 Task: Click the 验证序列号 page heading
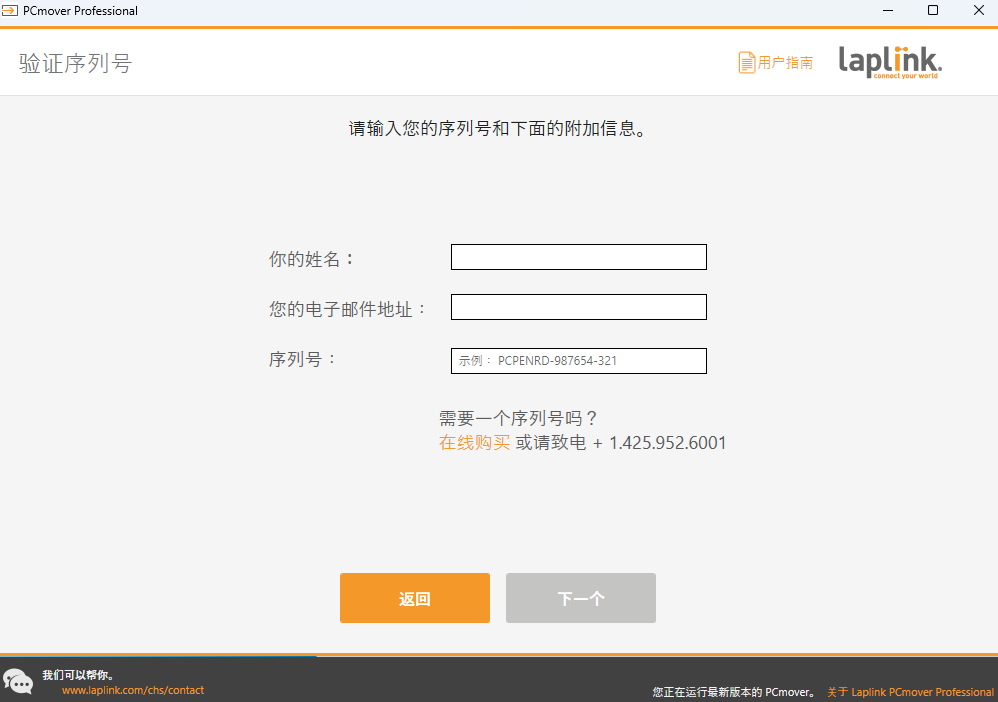tap(75, 63)
